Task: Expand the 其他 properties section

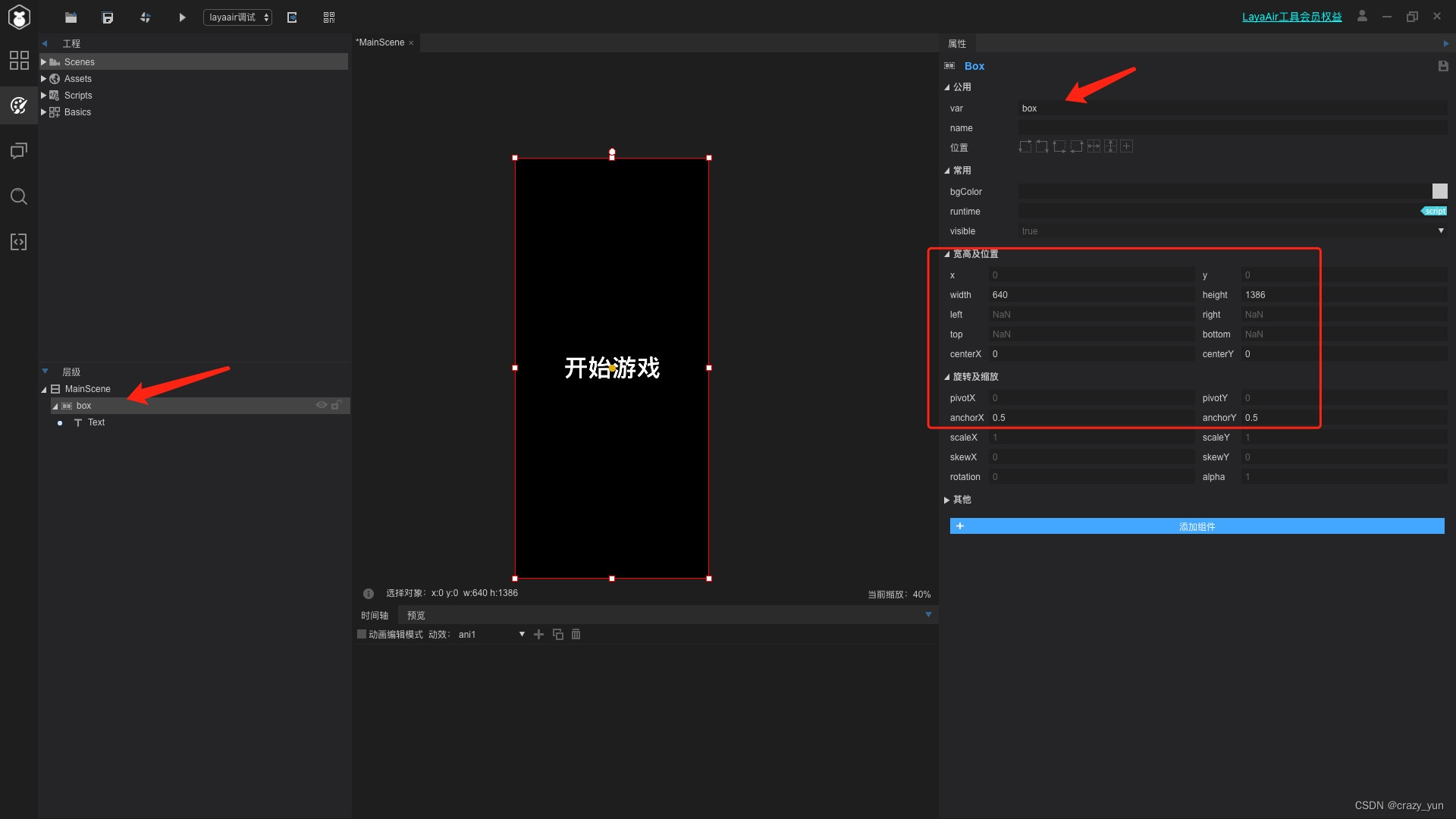Action: pyautogui.click(x=957, y=500)
